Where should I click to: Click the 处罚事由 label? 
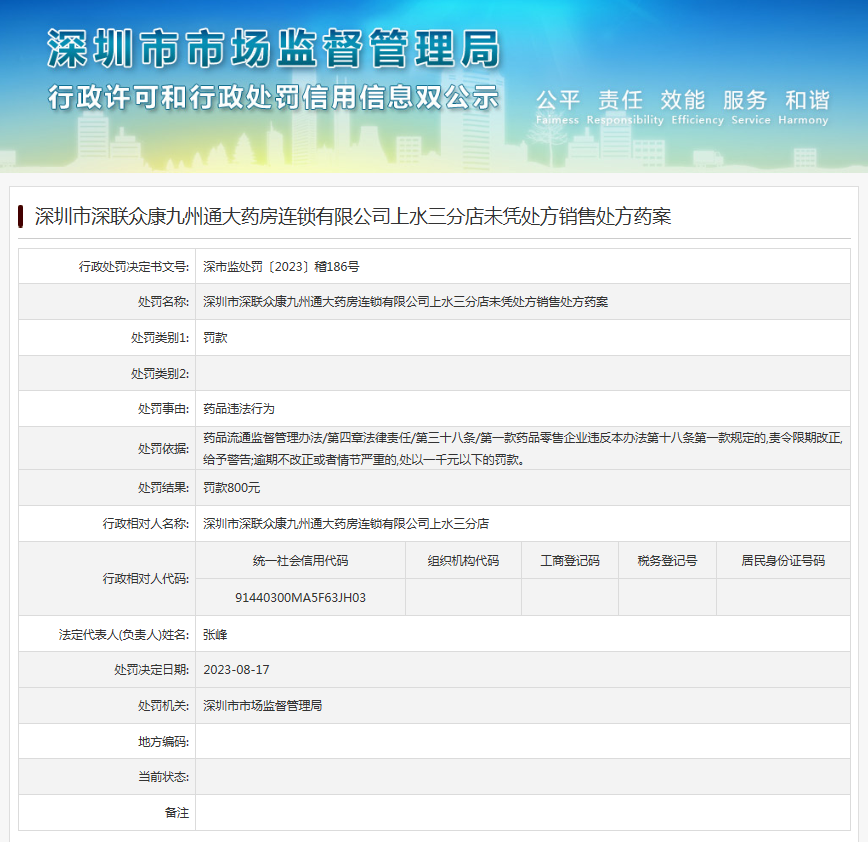(x=163, y=409)
